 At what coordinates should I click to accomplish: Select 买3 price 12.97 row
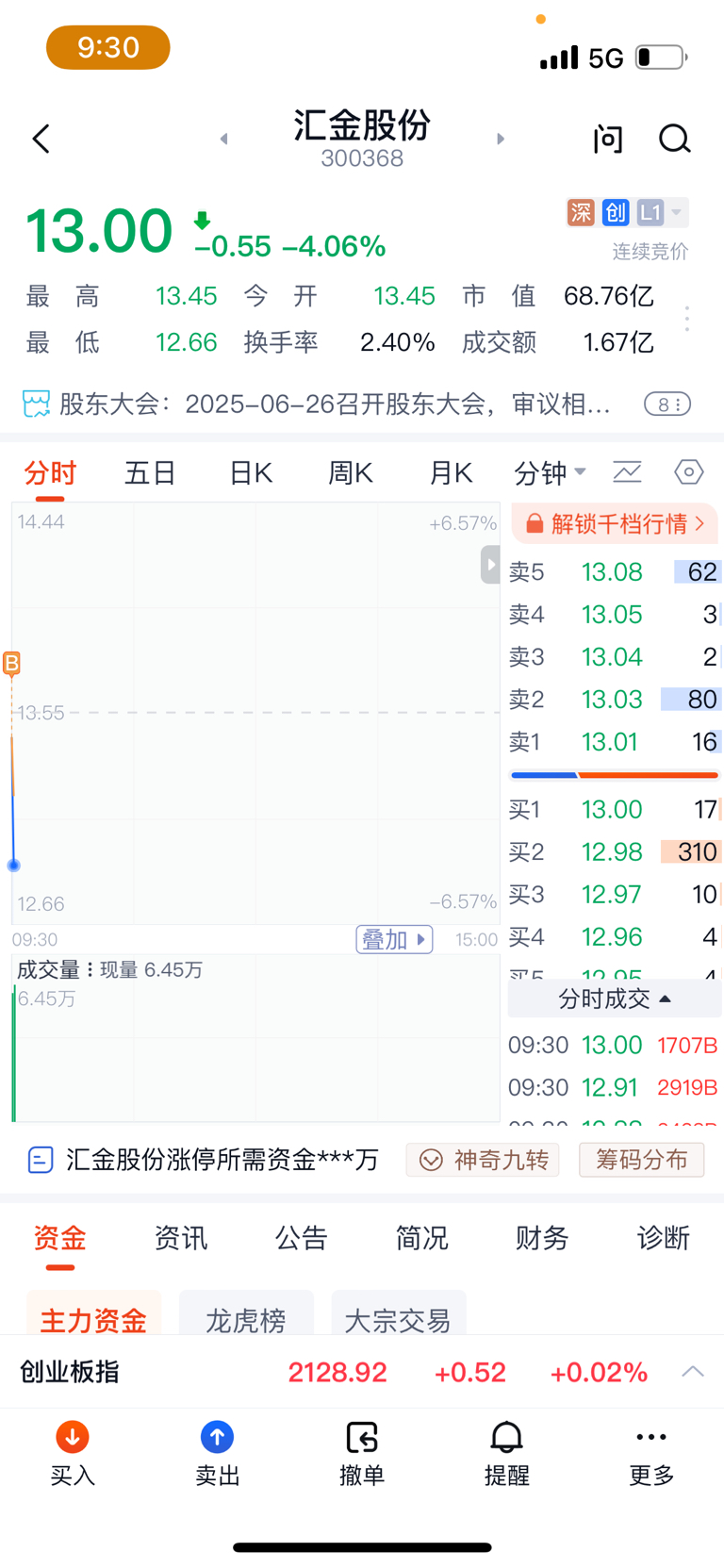[x=615, y=895]
